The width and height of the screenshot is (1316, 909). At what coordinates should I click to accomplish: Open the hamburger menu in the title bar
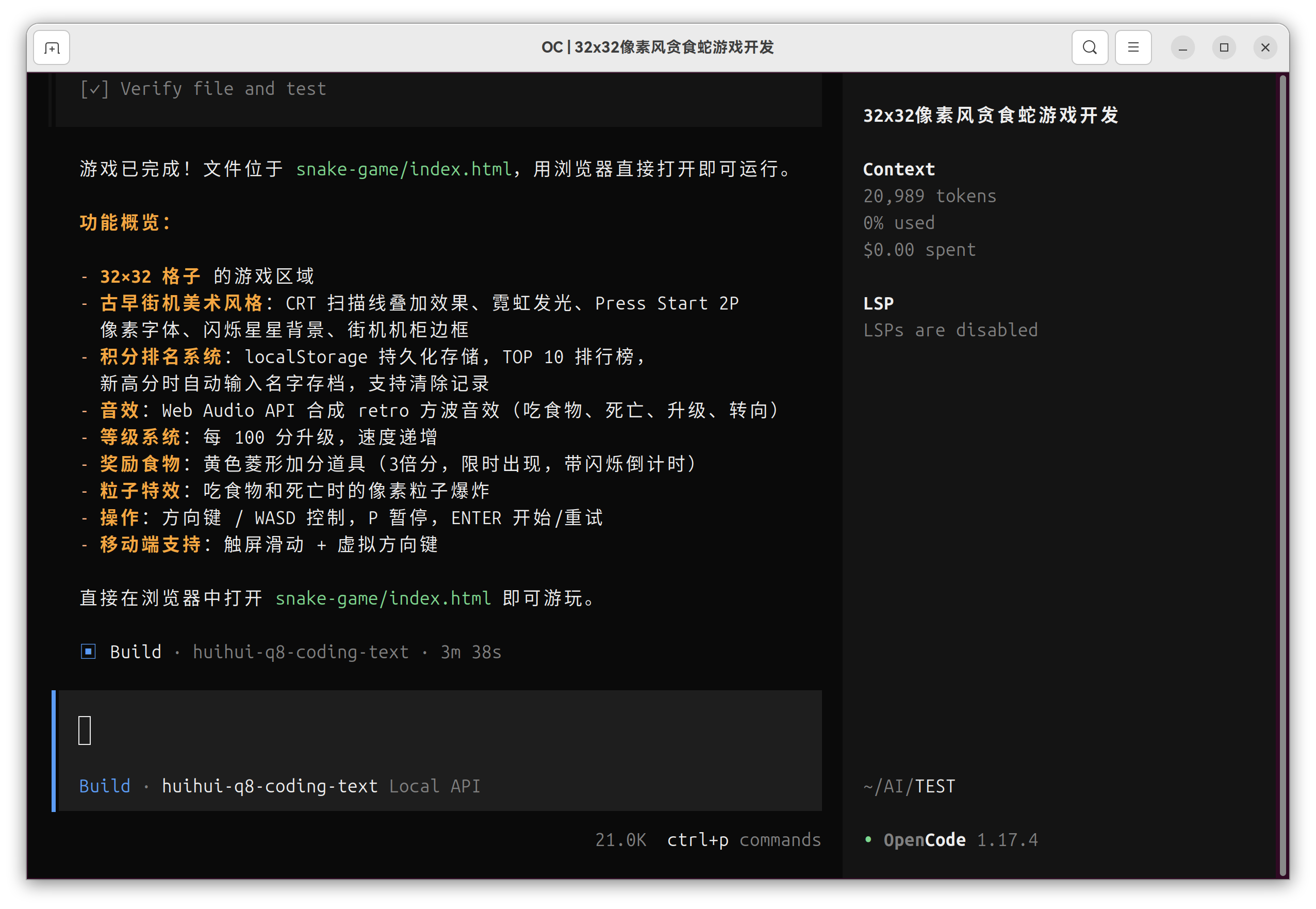(1133, 48)
